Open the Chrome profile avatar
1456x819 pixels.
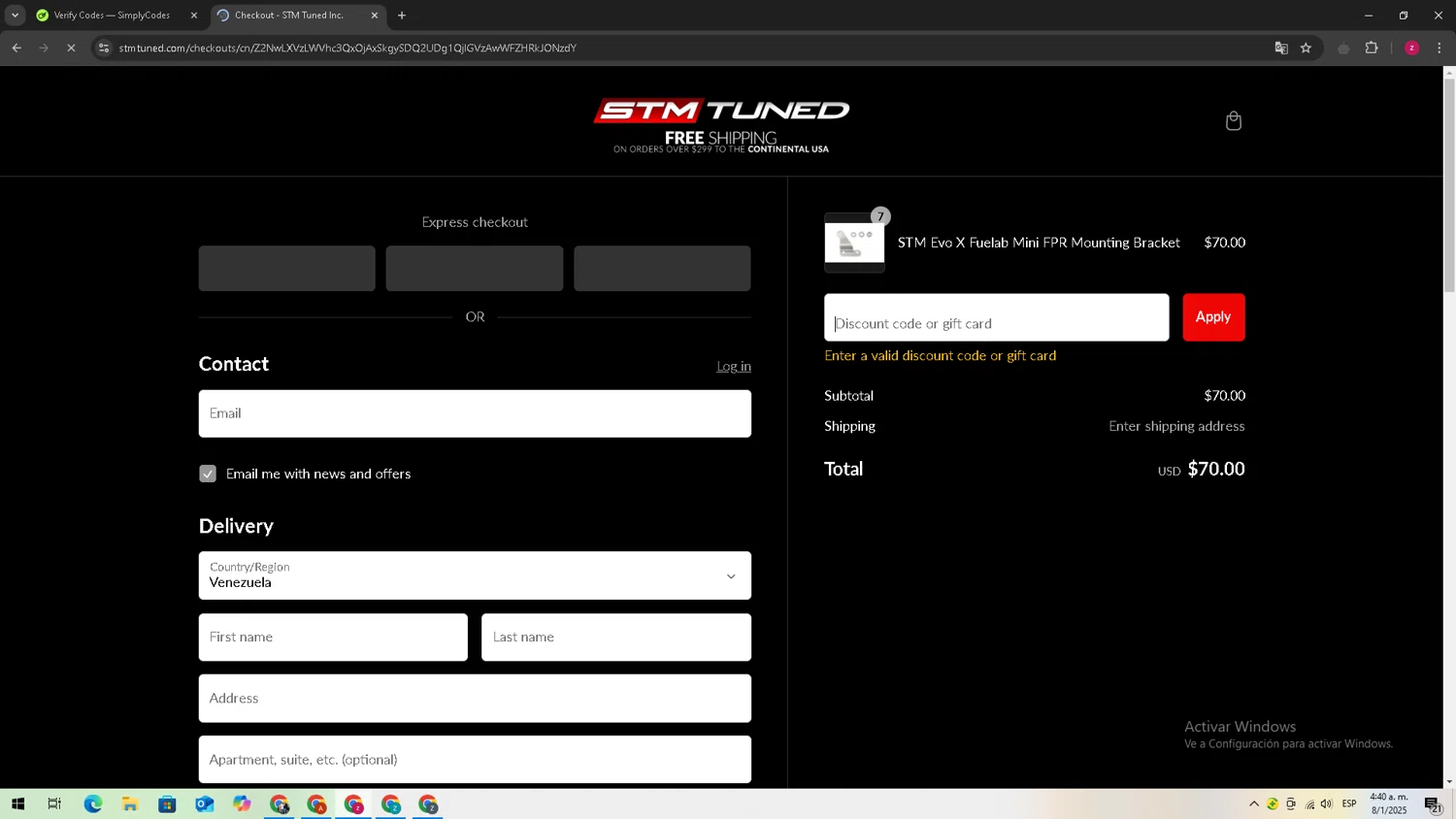(1411, 48)
